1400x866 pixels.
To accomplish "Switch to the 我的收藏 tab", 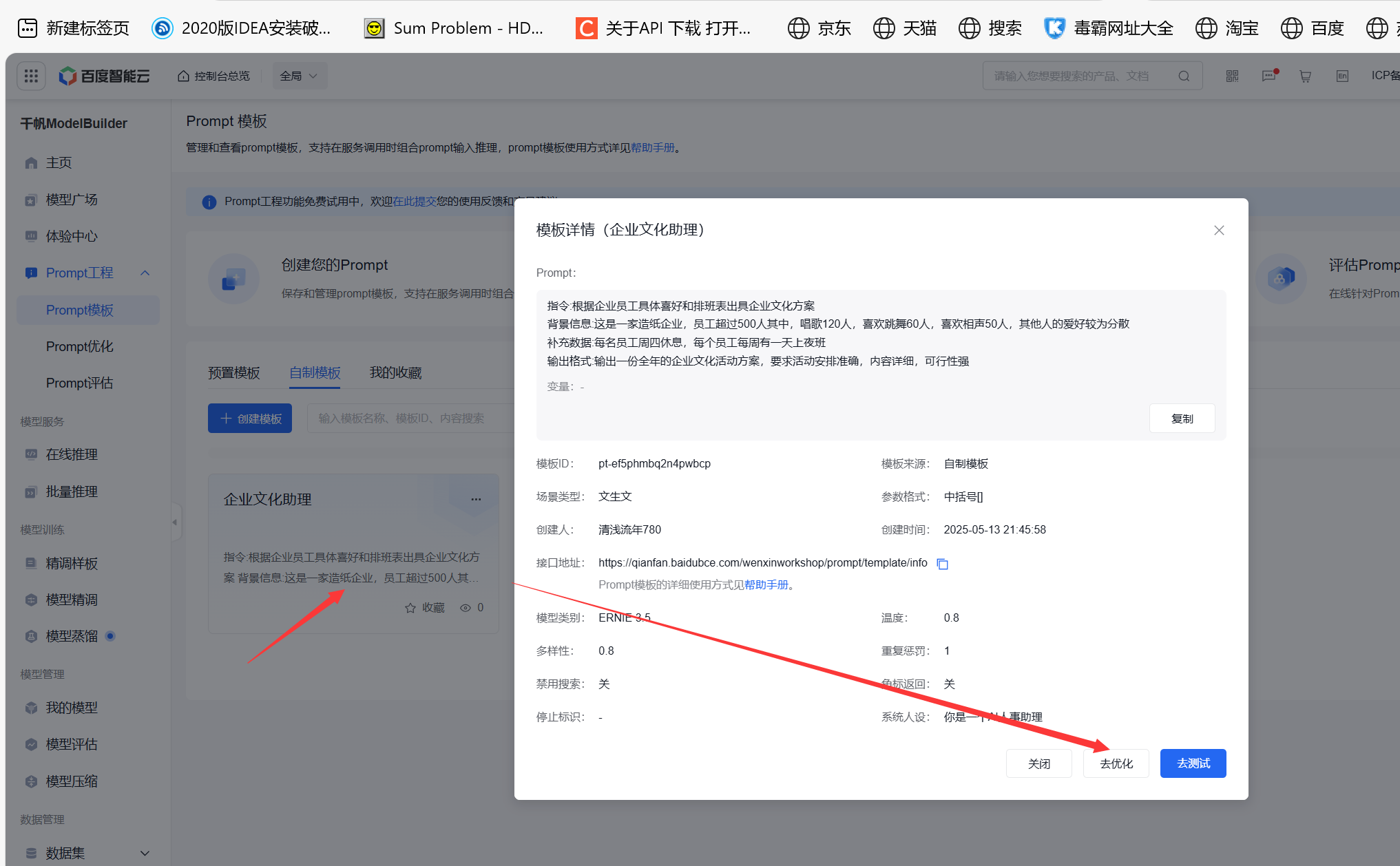I will [x=395, y=372].
